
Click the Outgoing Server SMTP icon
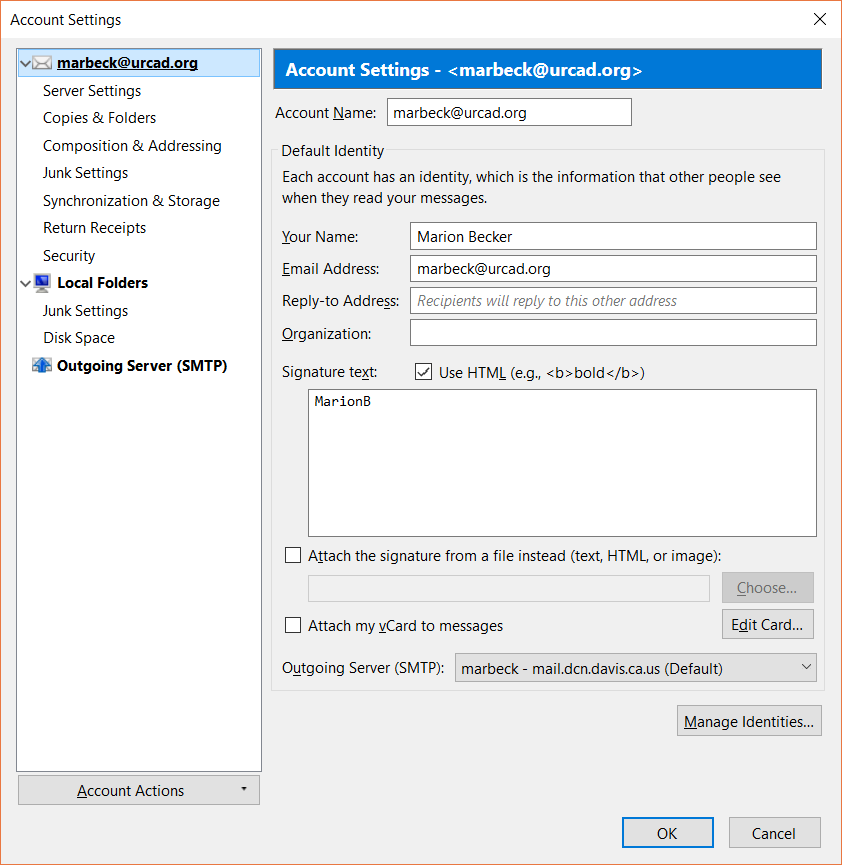pos(42,365)
